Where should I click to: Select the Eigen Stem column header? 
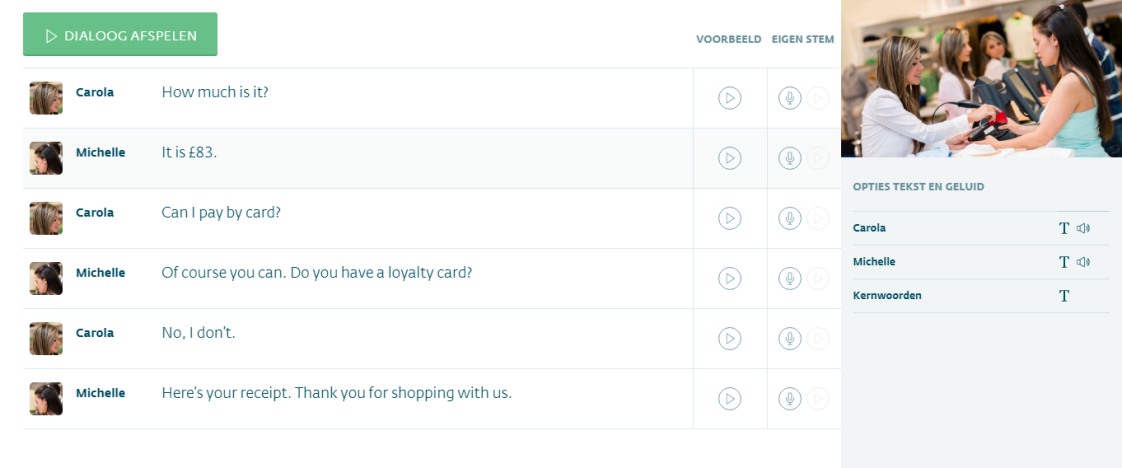tap(803, 39)
